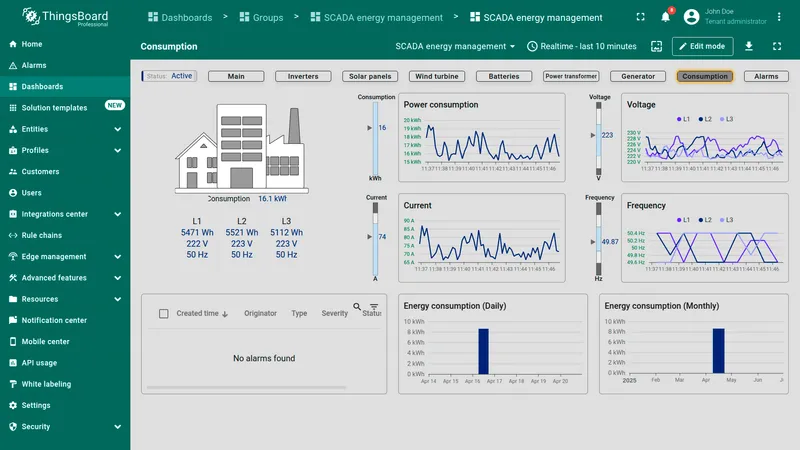800x450 pixels.
Task: Click the White labeling icon in sidebar
Action: (x=13, y=384)
